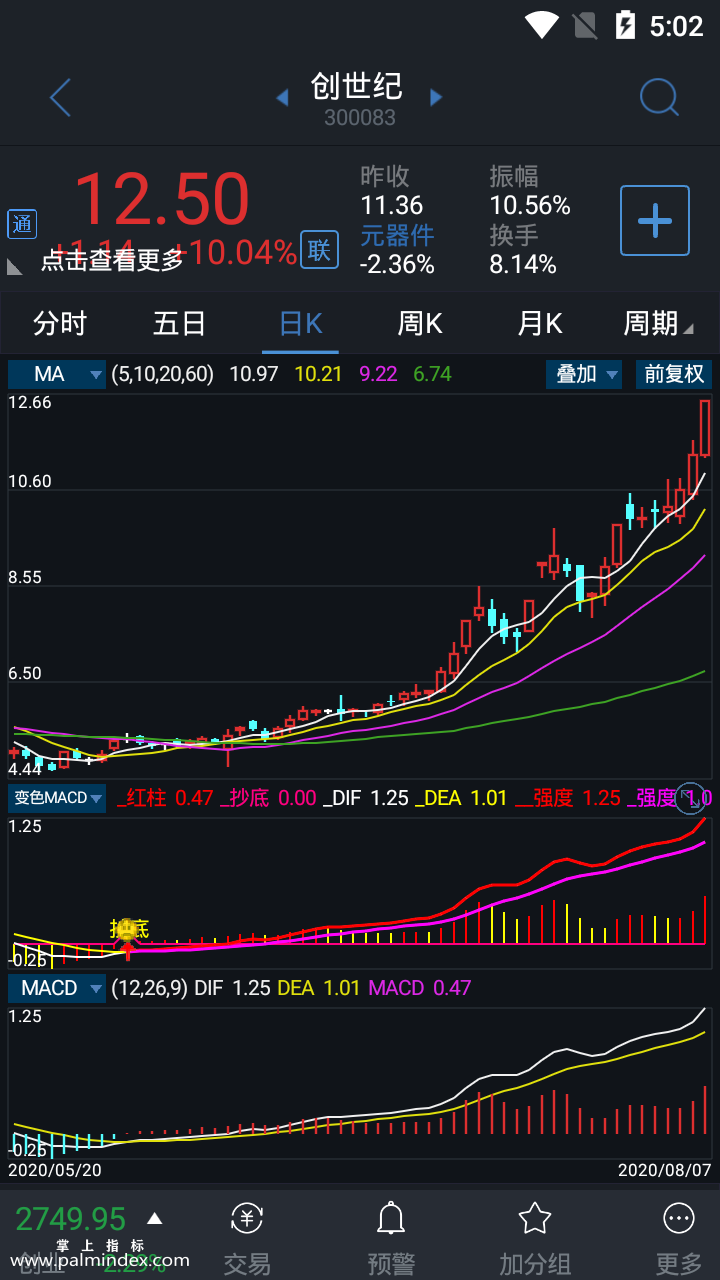
Task: Open the Wi-Fi status icon
Action: (x=542, y=25)
